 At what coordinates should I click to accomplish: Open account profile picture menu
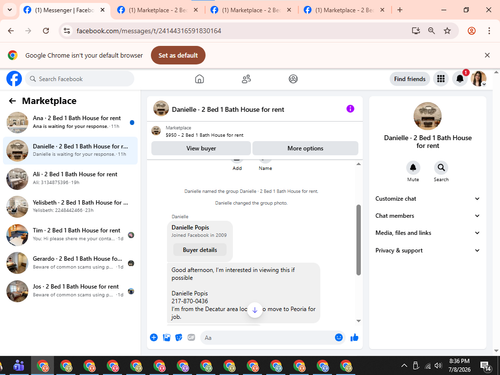[479, 79]
